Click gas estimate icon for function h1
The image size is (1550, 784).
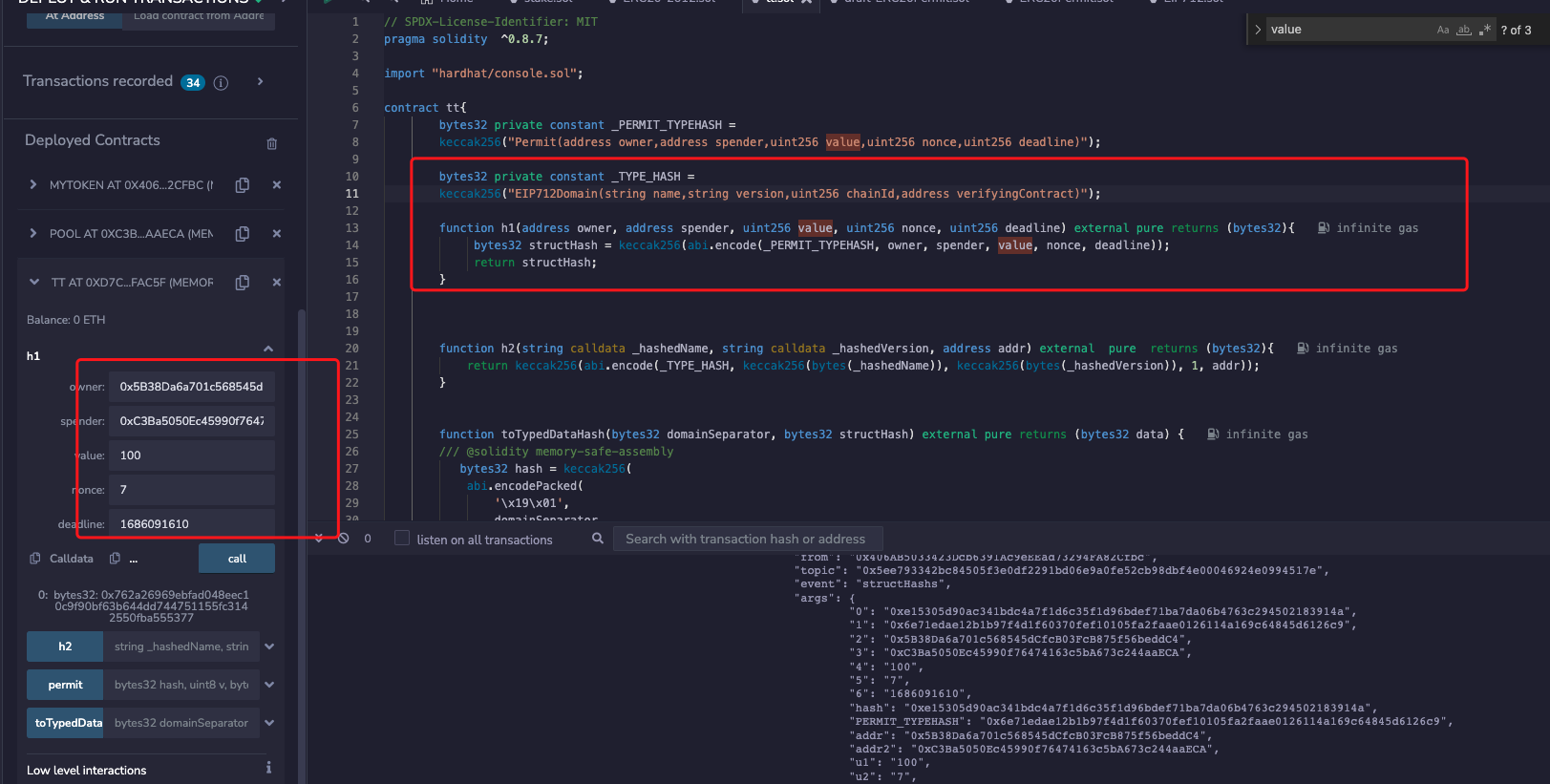[x=1324, y=228]
